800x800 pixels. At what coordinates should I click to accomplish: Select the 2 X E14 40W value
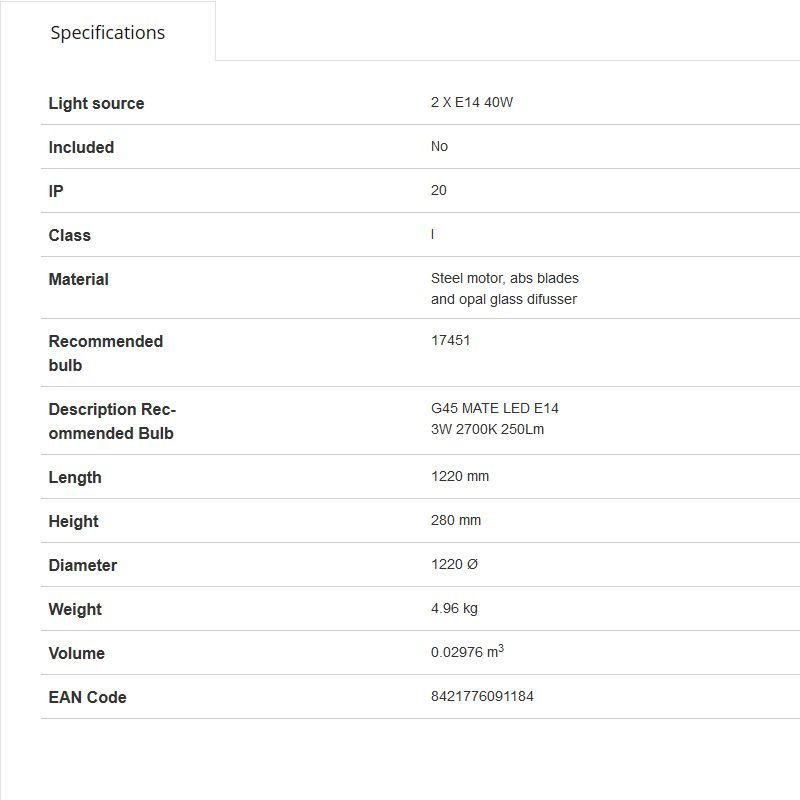(x=472, y=102)
